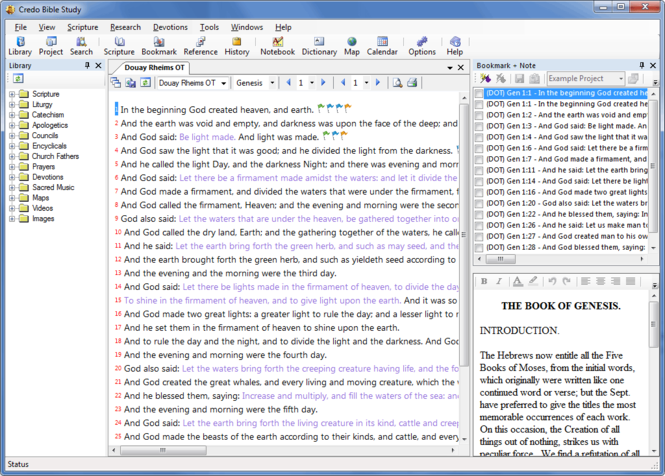
Task: Open the document tab list dropdown arrow
Action: click(x=450, y=68)
